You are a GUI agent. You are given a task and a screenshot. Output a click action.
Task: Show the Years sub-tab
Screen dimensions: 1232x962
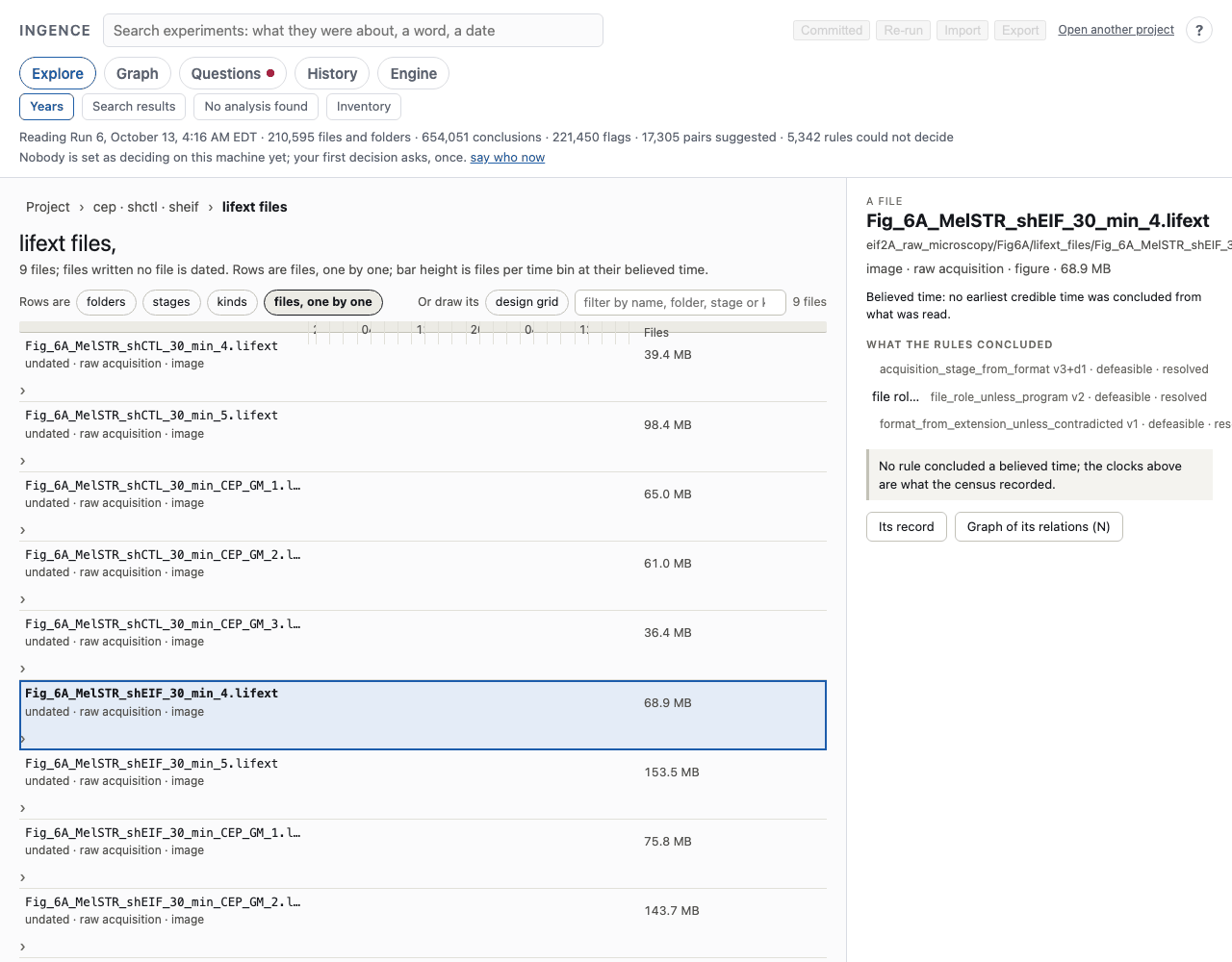click(x=46, y=107)
